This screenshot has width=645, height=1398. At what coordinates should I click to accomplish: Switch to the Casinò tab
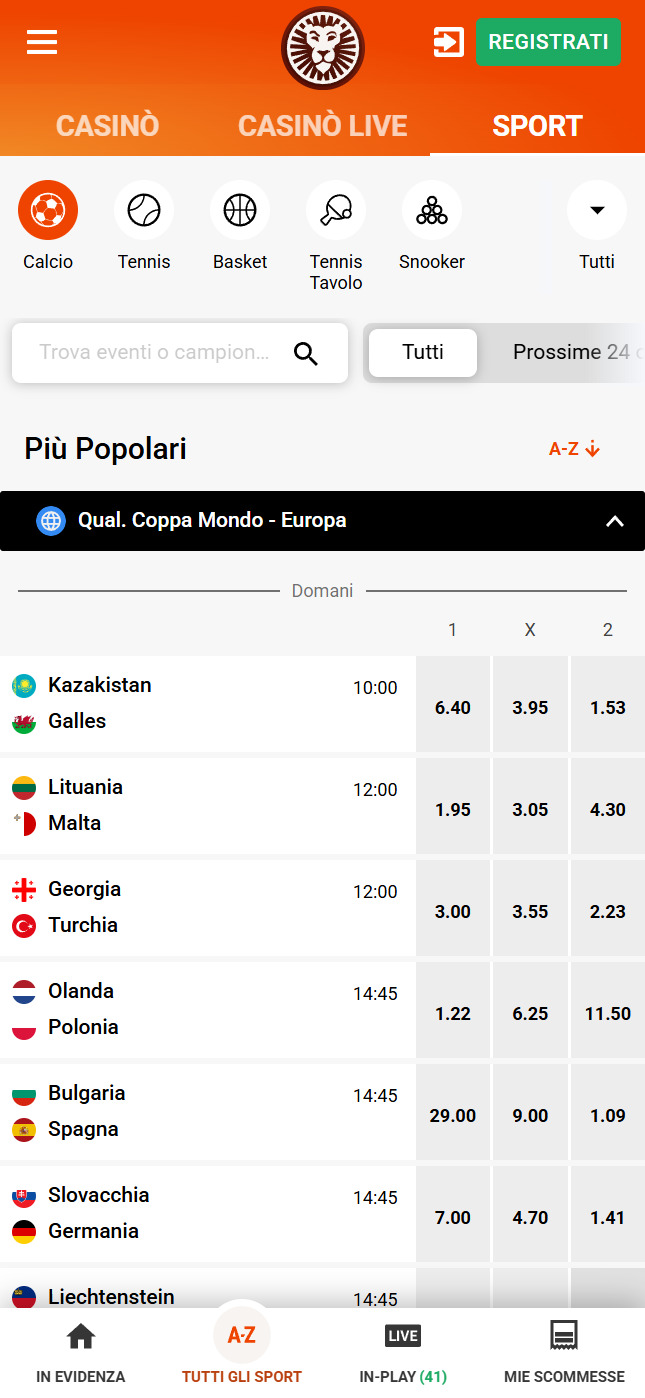[107, 126]
